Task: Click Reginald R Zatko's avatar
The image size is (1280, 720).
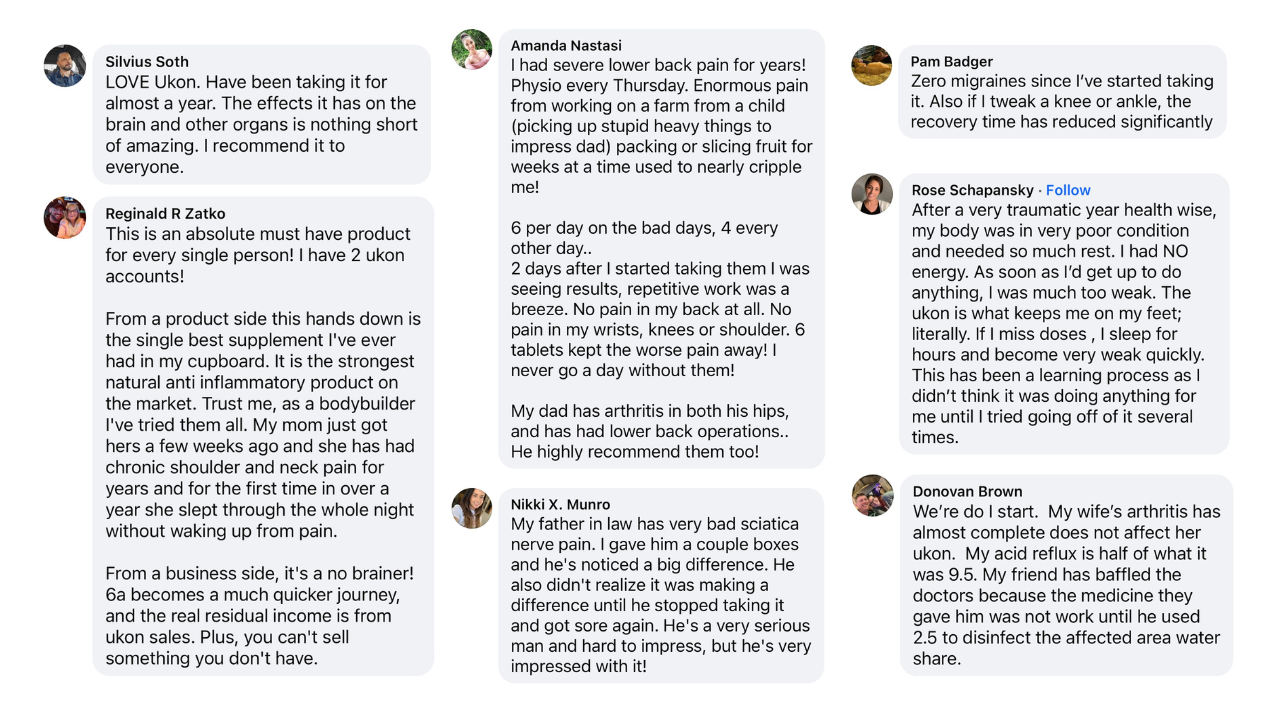Action: click(65, 217)
